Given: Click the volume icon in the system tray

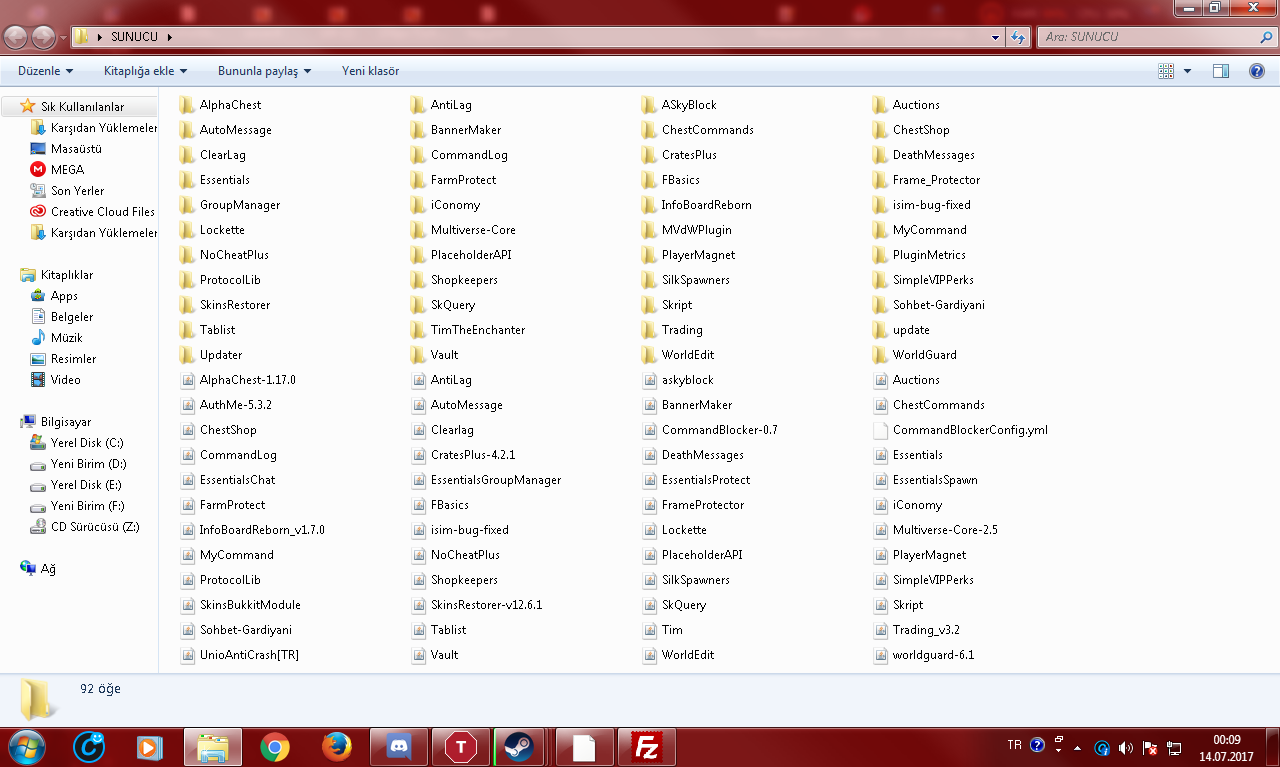Looking at the screenshot, I should point(1126,748).
